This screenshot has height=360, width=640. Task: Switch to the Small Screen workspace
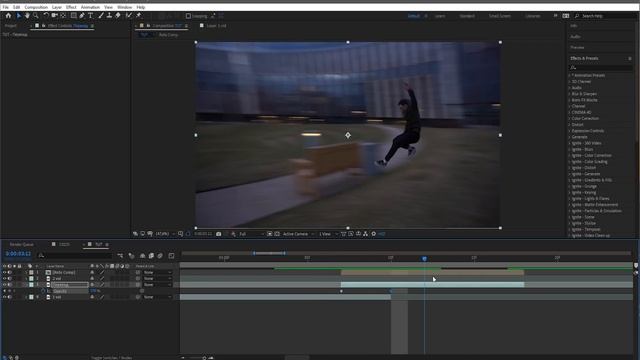(500, 16)
